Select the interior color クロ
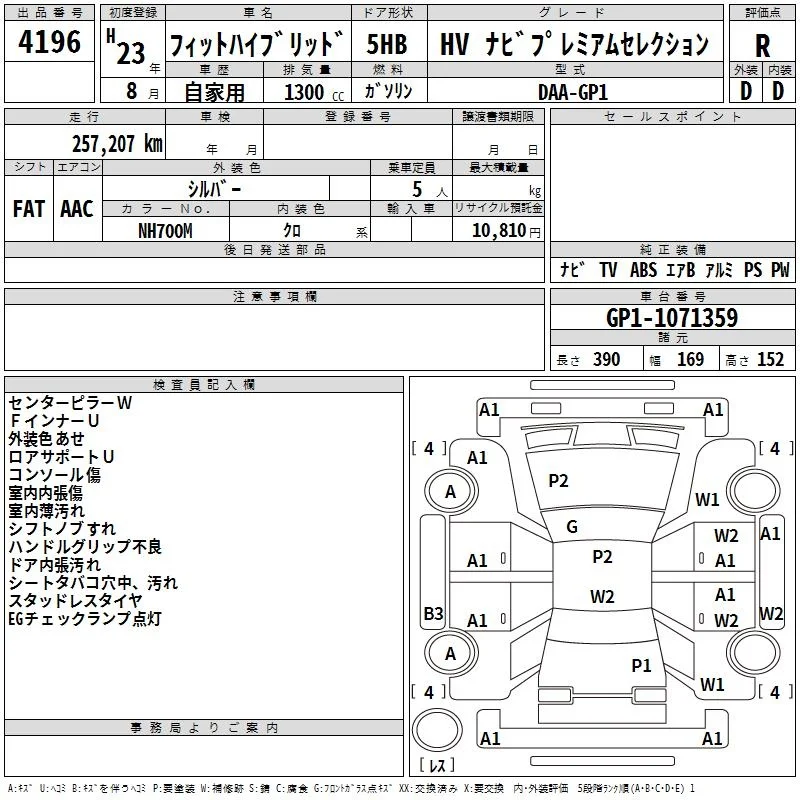The height and width of the screenshot is (800, 800). click(292, 231)
